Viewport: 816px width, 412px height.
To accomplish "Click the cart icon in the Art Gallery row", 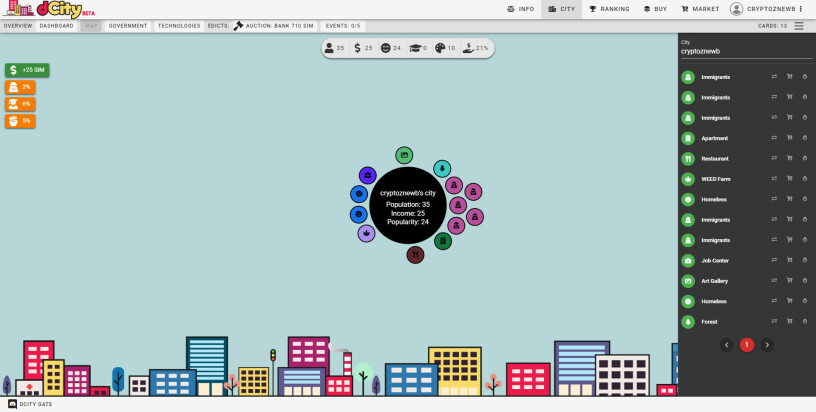I will (x=789, y=280).
